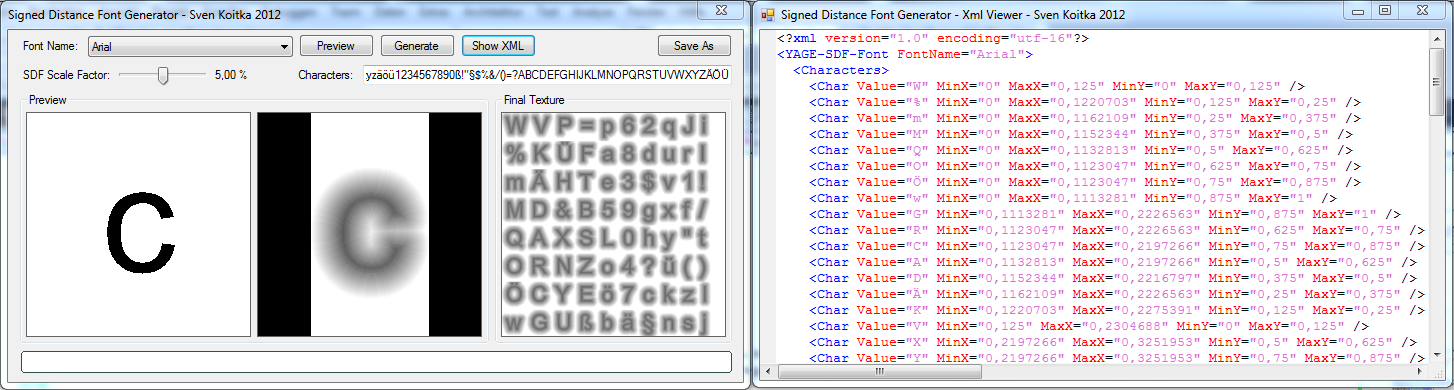The height and width of the screenshot is (390, 1454).
Task: Click the black letter C preview image
Action: pyautogui.click(x=138, y=224)
